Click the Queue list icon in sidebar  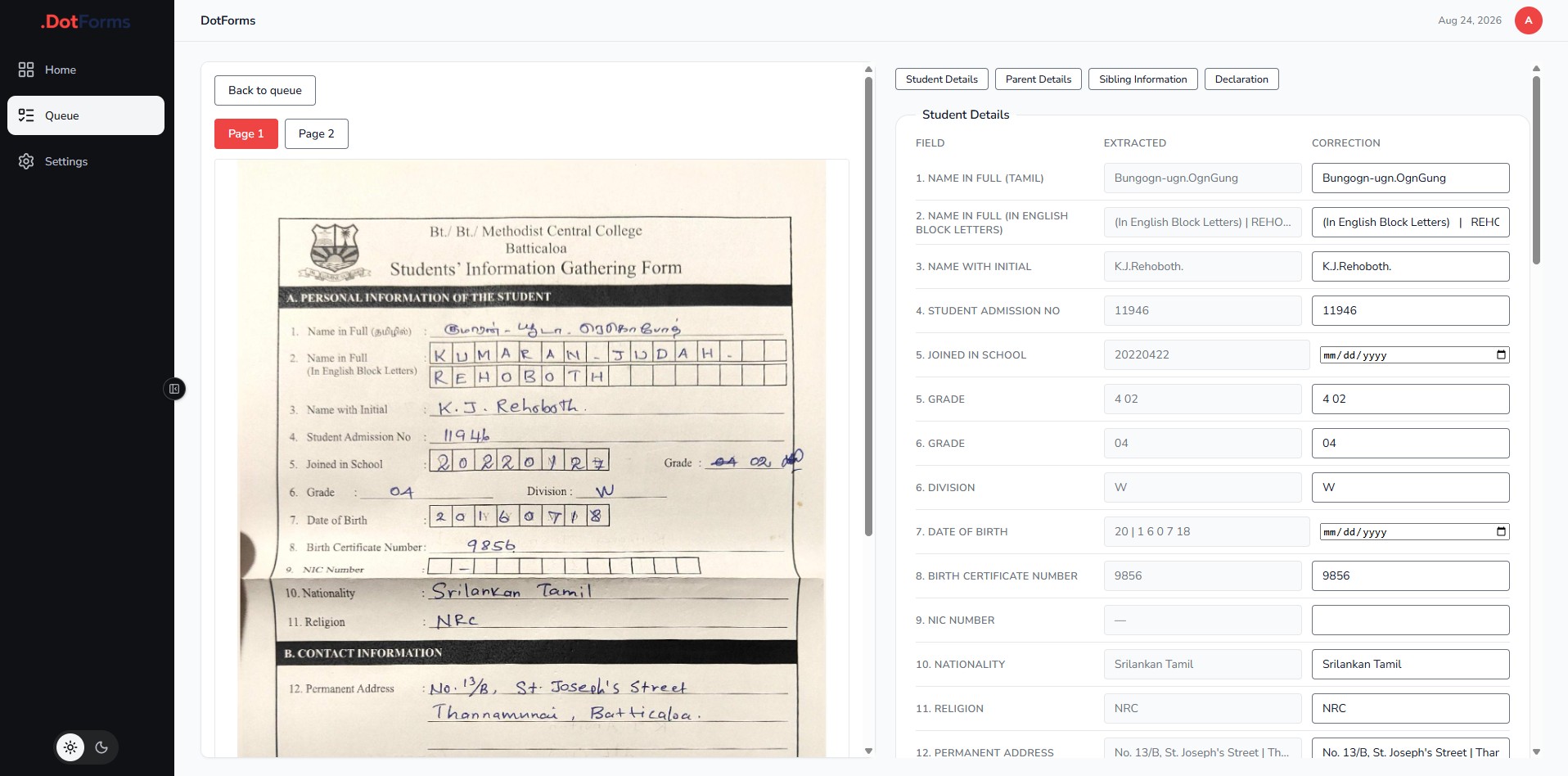click(26, 115)
